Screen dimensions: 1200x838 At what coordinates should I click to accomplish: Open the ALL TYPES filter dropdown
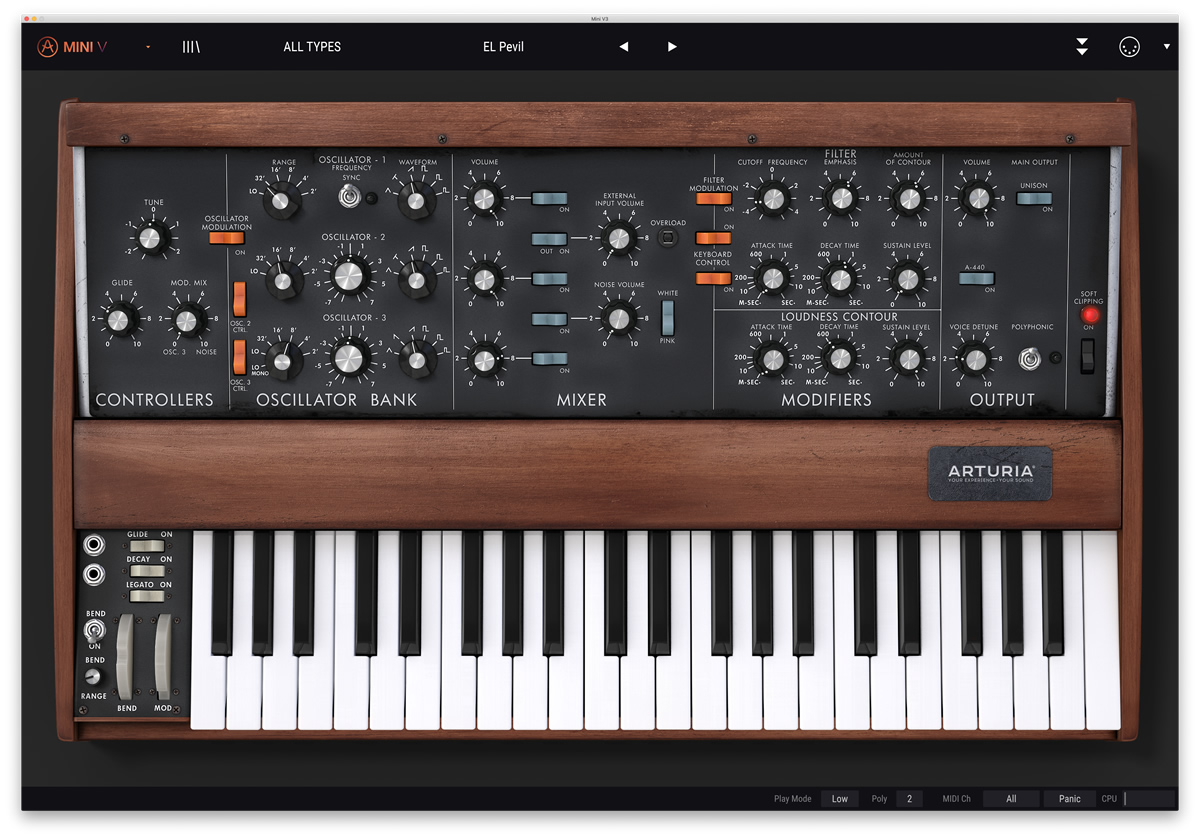pyautogui.click(x=312, y=46)
